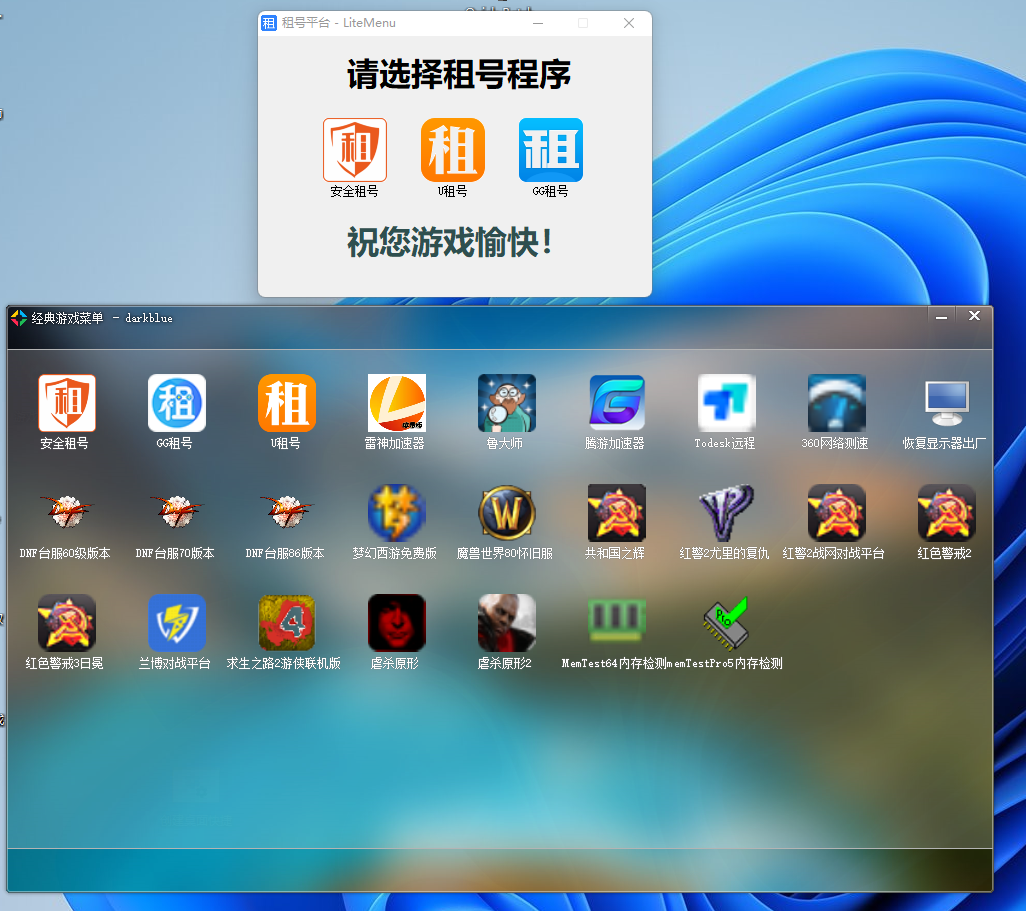1026x911 pixels.
Task: Close the 租号平台 LiteMenu window
Action: 629,24
